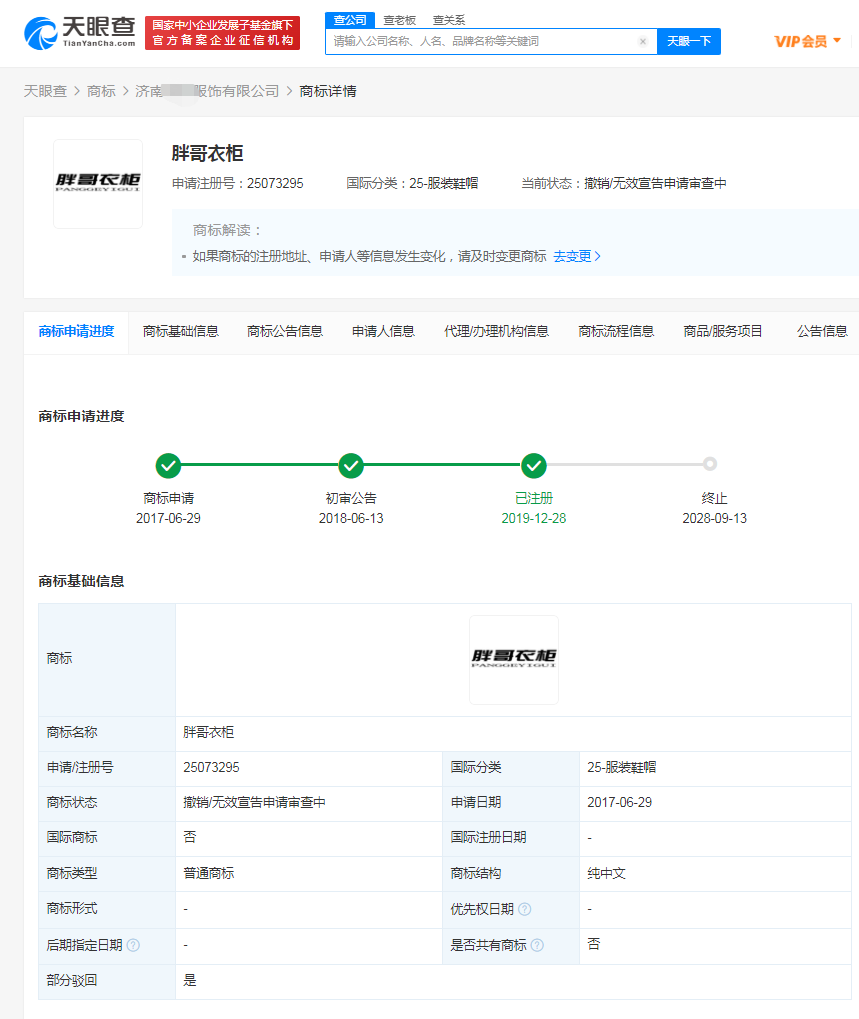
Task: Click the 2018-06-13 date under 初审公告
Action: [351, 518]
